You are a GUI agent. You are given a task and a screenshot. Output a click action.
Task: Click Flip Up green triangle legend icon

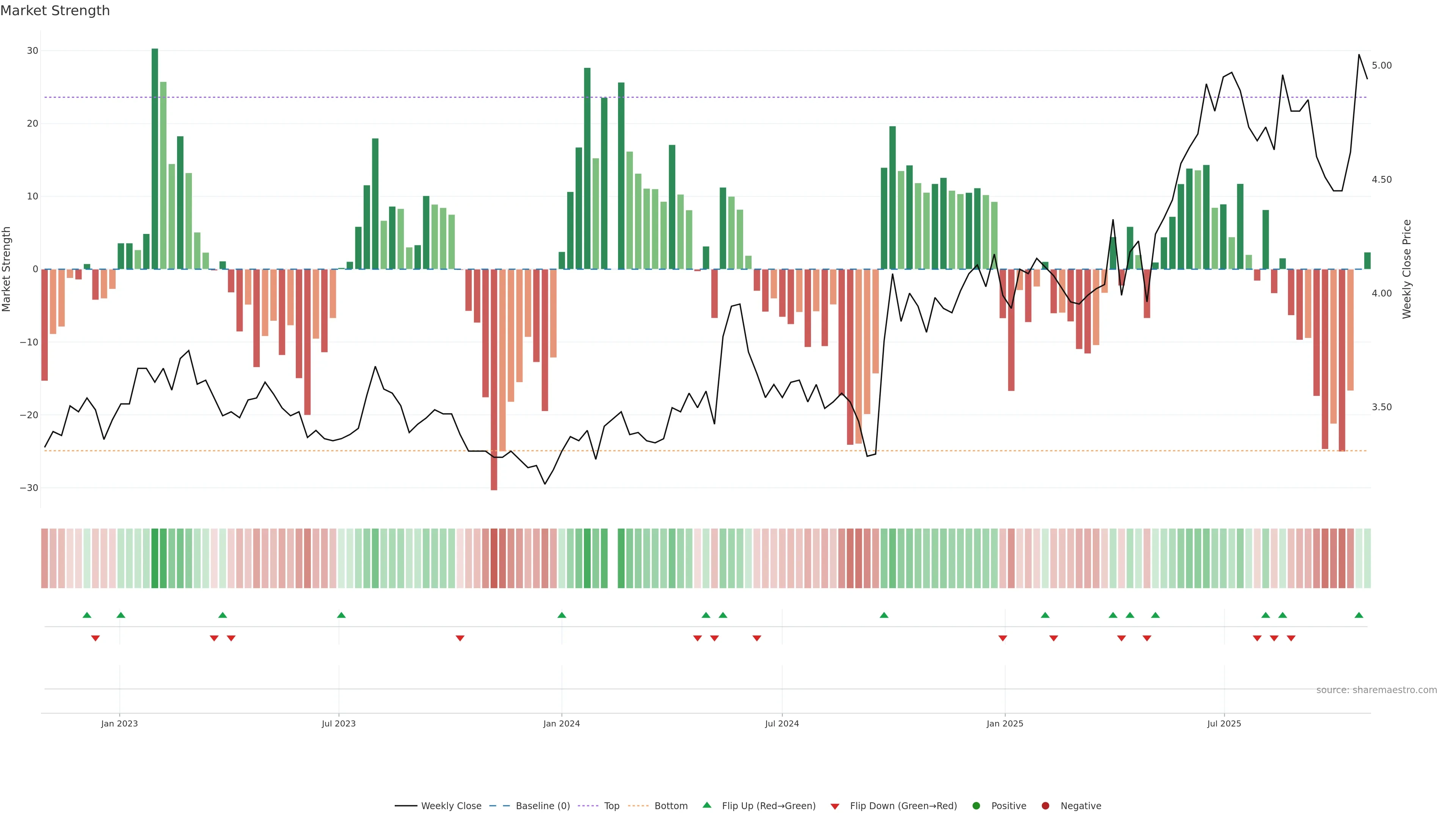(706, 805)
